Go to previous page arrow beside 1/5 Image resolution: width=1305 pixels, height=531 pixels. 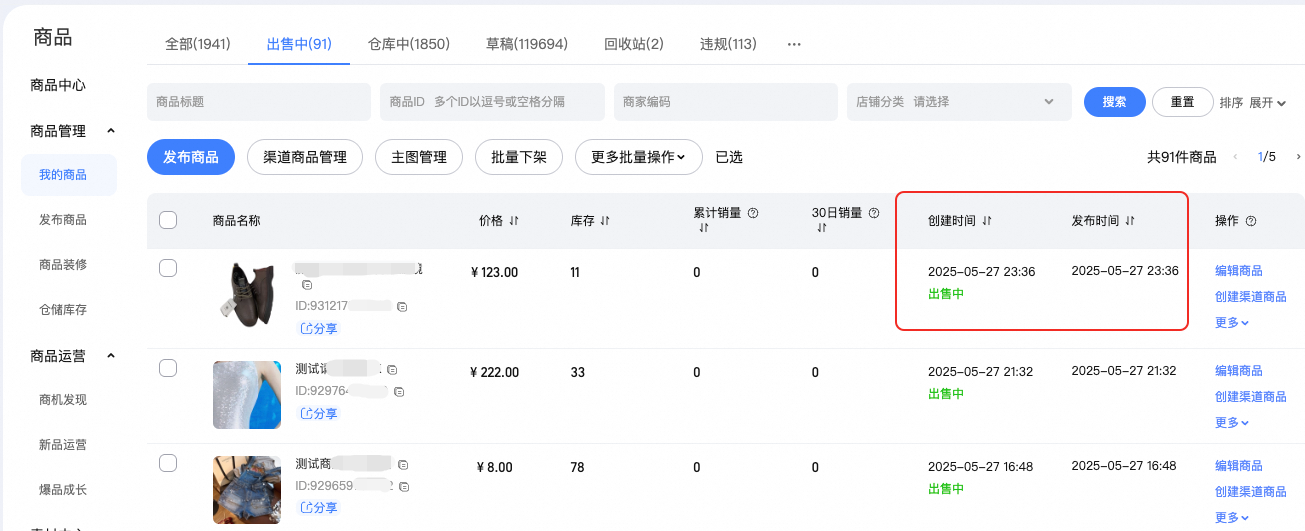[1235, 157]
